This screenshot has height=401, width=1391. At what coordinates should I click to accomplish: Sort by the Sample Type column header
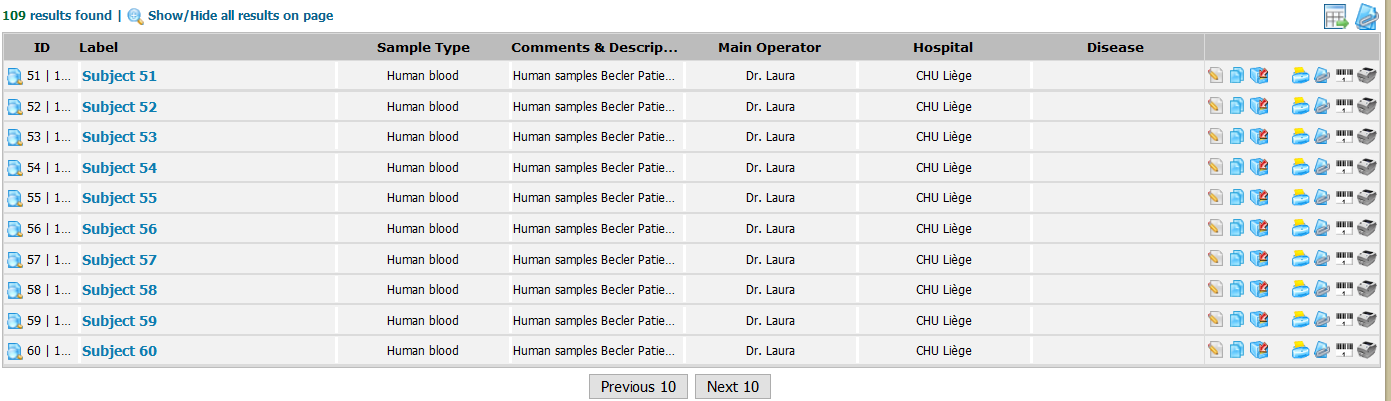[423, 47]
